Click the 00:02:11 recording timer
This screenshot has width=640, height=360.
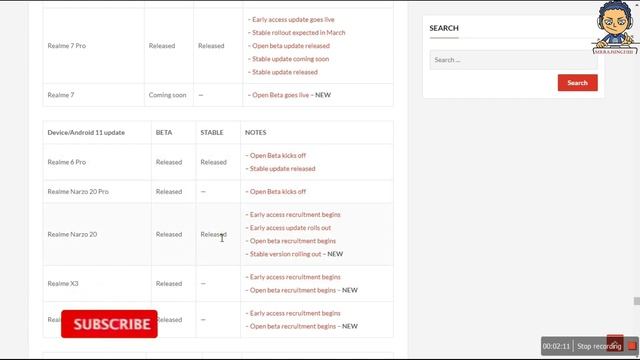click(556, 346)
